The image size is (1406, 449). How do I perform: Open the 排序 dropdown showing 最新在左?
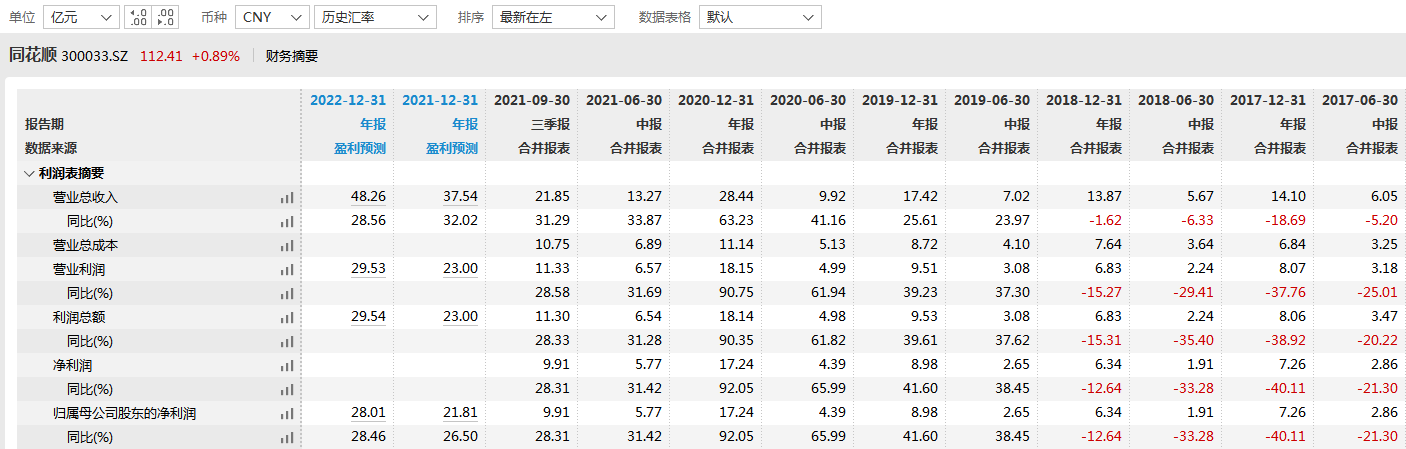tap(553, 17)
